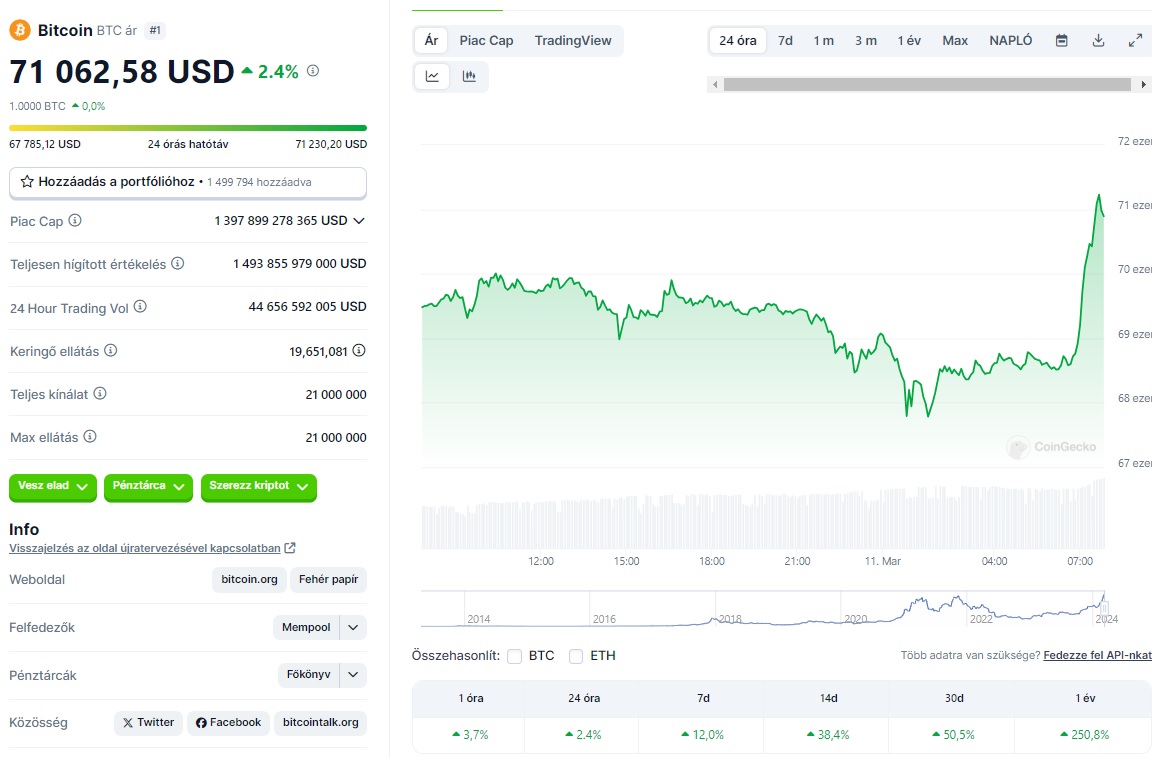Expand the Piac Cap value dropdown

click(x=359, y=220)
